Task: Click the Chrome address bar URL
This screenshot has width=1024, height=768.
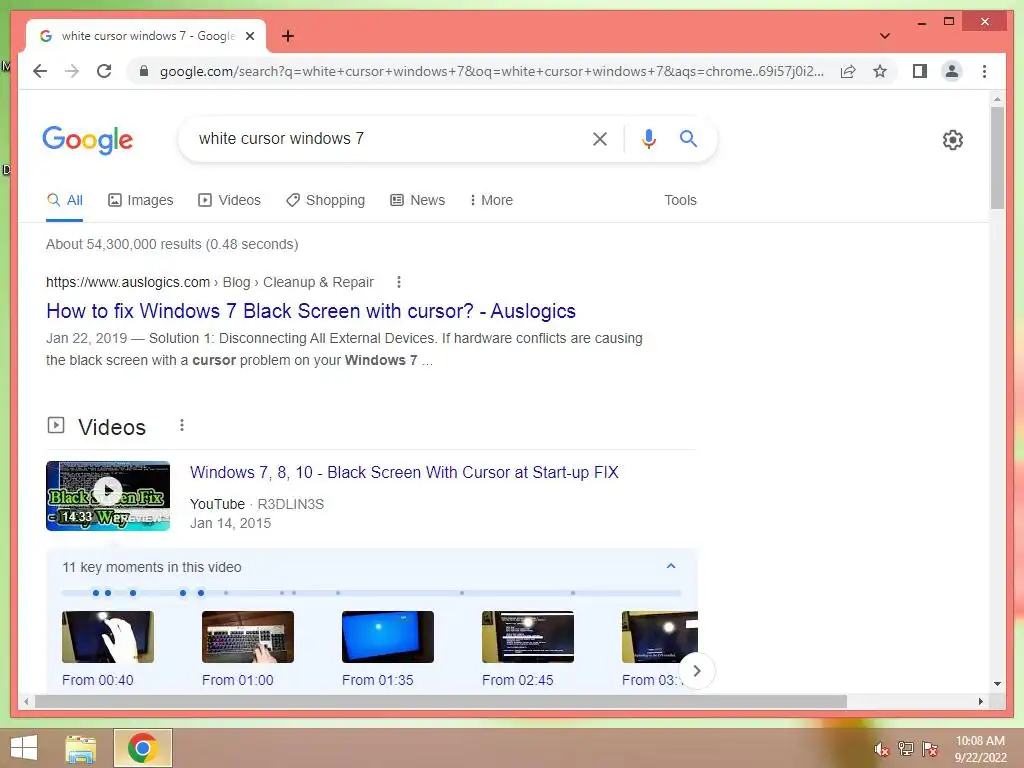Action: tap(491, 71)
